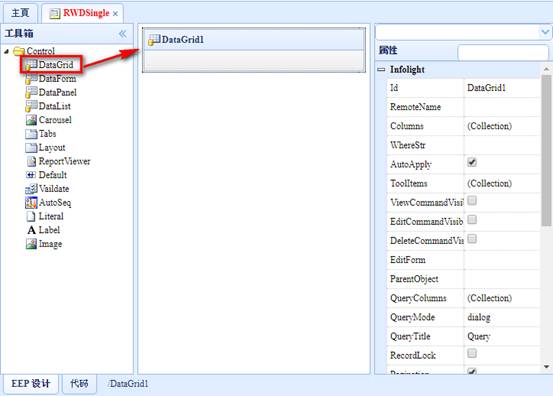Click the QueryTitle value Query
Image resolution: width=553 pixels, height=396 pixels.
click(479, 336)
